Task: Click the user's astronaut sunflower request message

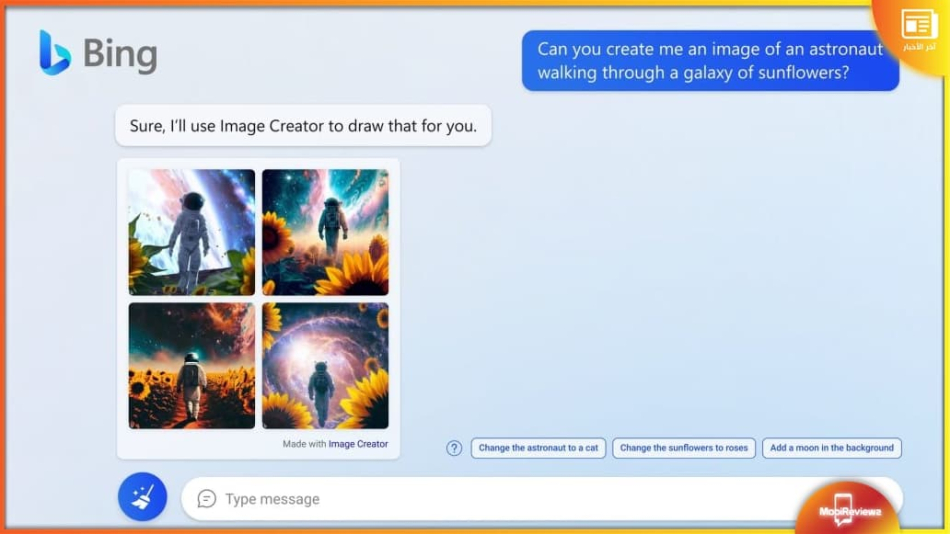Action: [710, 61]
